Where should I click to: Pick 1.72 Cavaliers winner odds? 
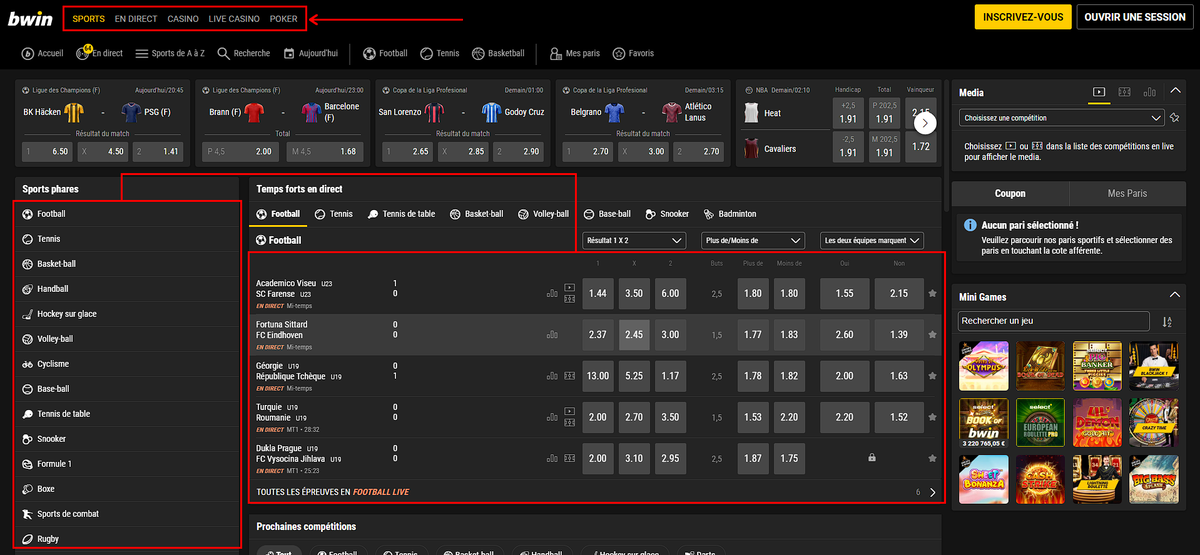(x=922, y=146)
